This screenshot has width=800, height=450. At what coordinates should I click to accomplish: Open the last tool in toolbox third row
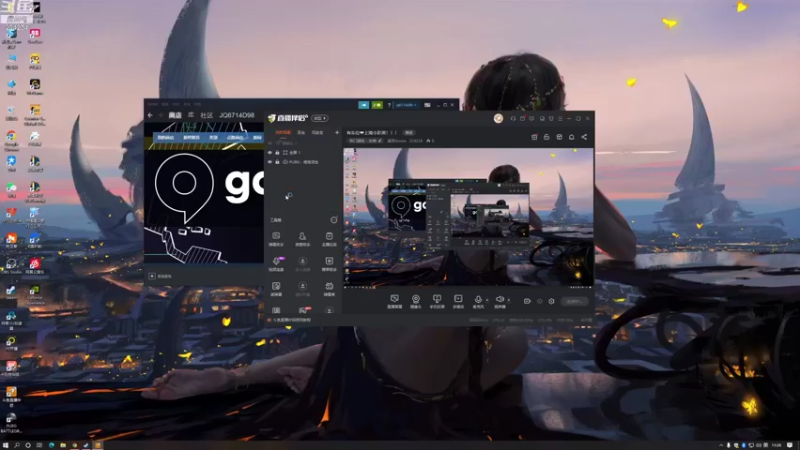click(329, 289)
